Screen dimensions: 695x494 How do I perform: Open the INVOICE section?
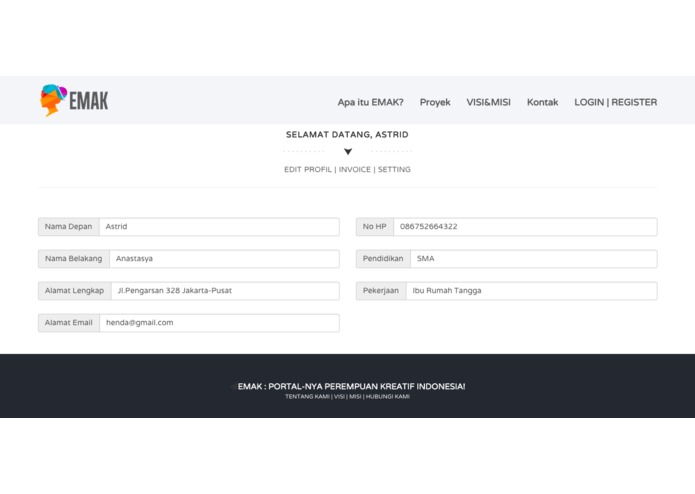pyautogui.click(x=355, y=169)
